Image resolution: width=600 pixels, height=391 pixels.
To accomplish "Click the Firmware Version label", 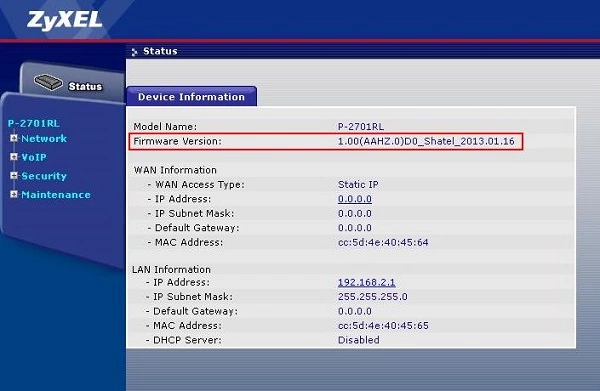I will point(178,141).
